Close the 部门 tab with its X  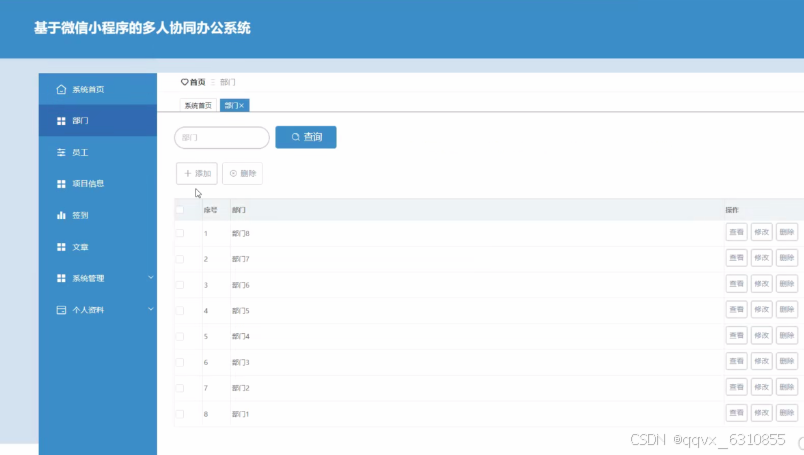[x=242, y=106]
